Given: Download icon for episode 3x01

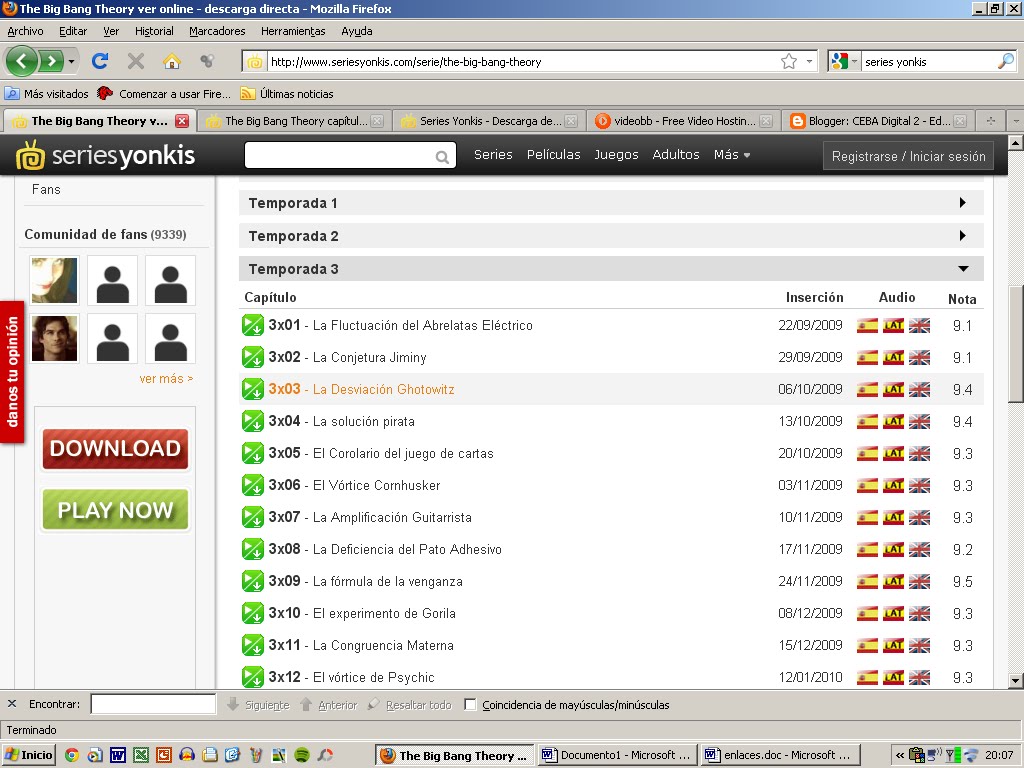Looking at the screenshot, I should tap(253, 325).
